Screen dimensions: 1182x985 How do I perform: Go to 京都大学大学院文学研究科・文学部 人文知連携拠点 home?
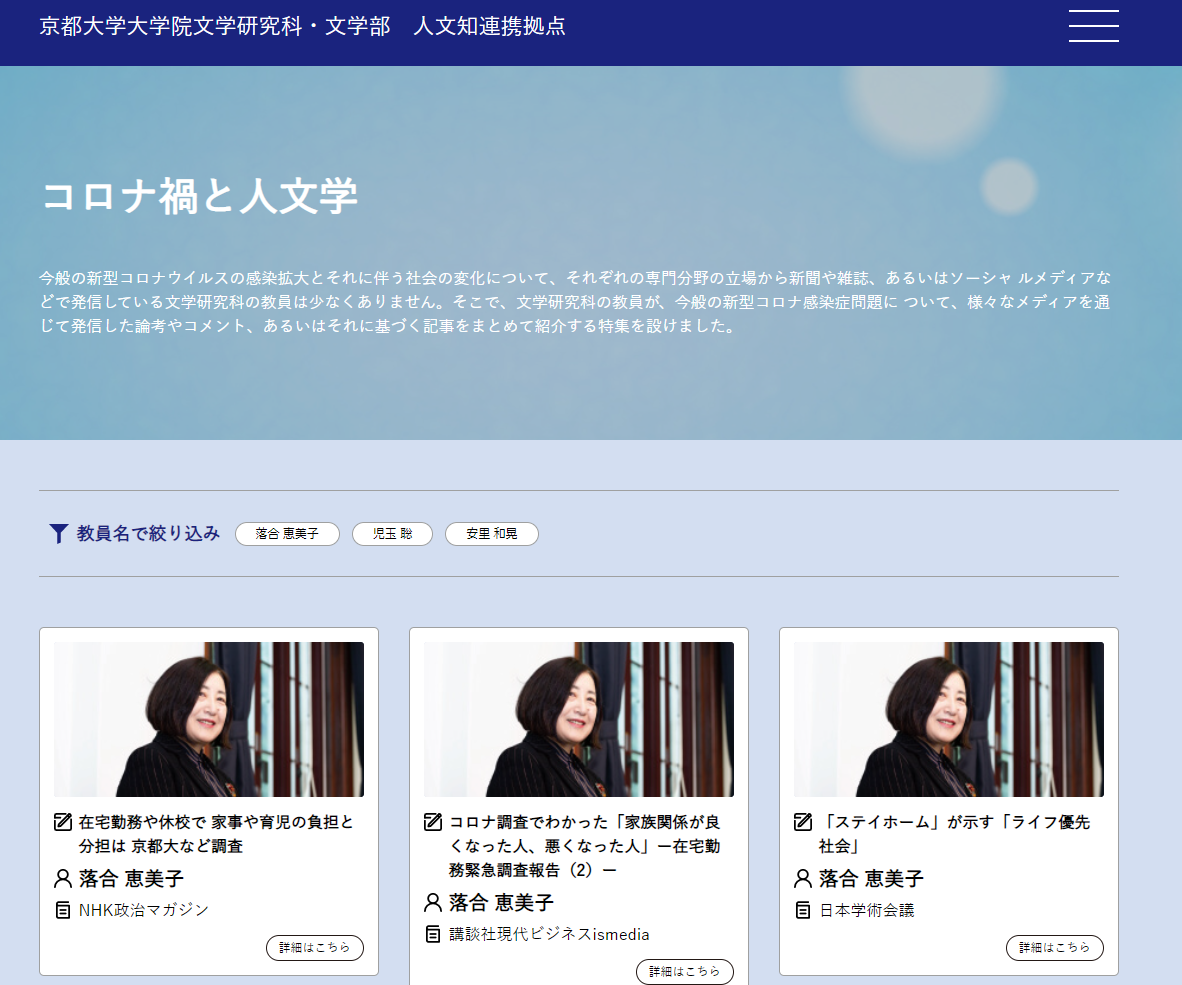click(302, 26)
